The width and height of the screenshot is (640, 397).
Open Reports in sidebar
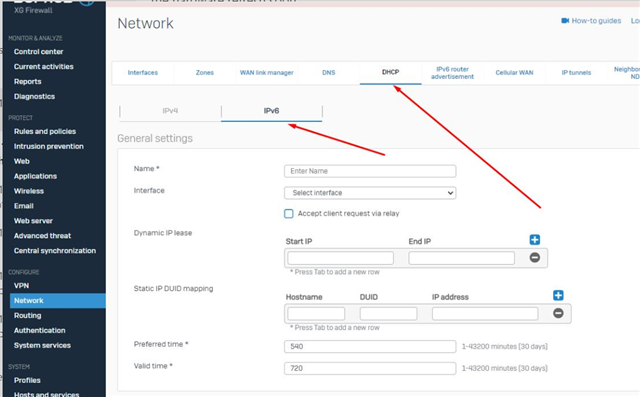tap(27, 82)
